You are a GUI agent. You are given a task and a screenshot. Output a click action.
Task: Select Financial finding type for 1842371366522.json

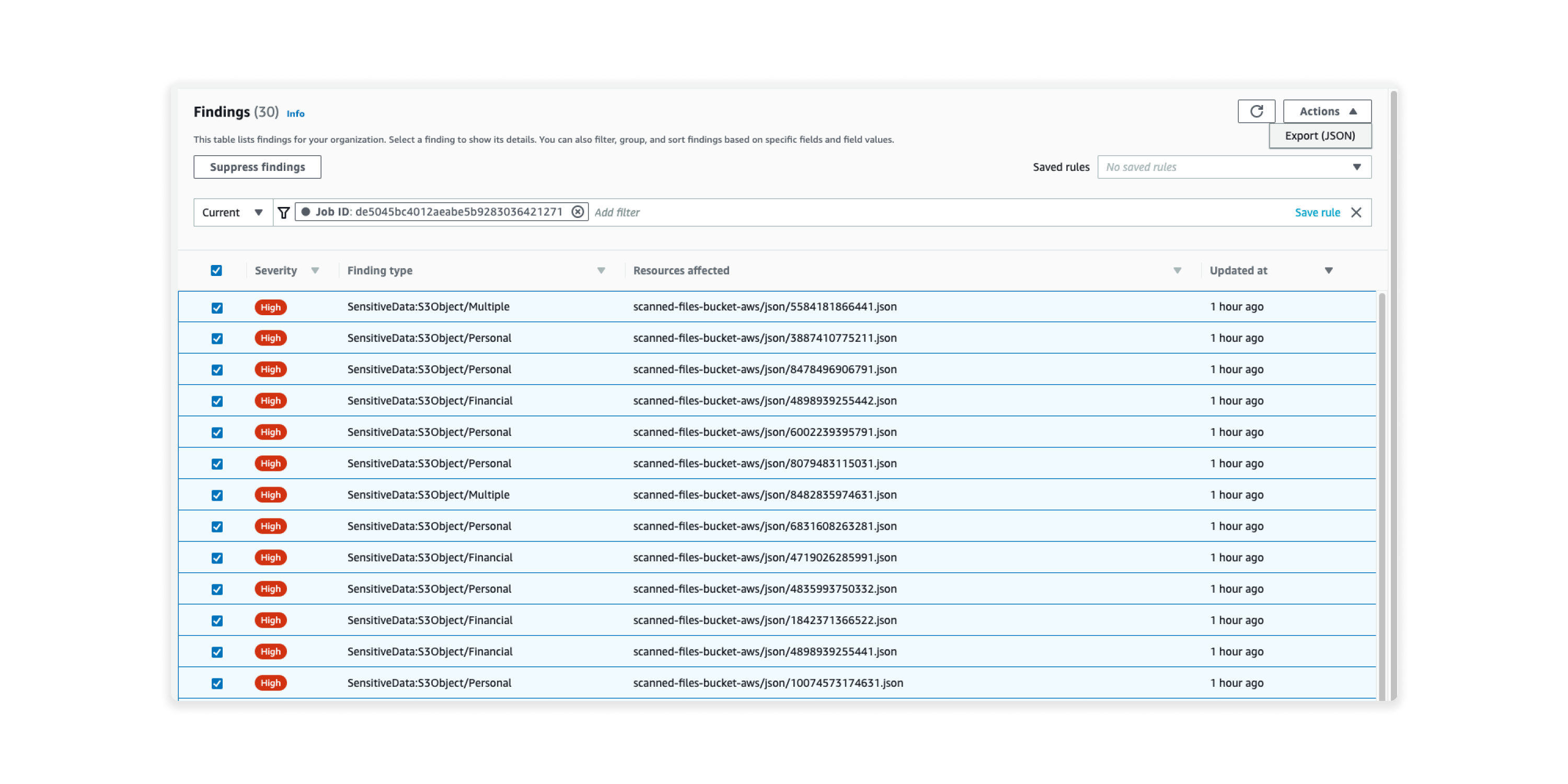[430, 620]
